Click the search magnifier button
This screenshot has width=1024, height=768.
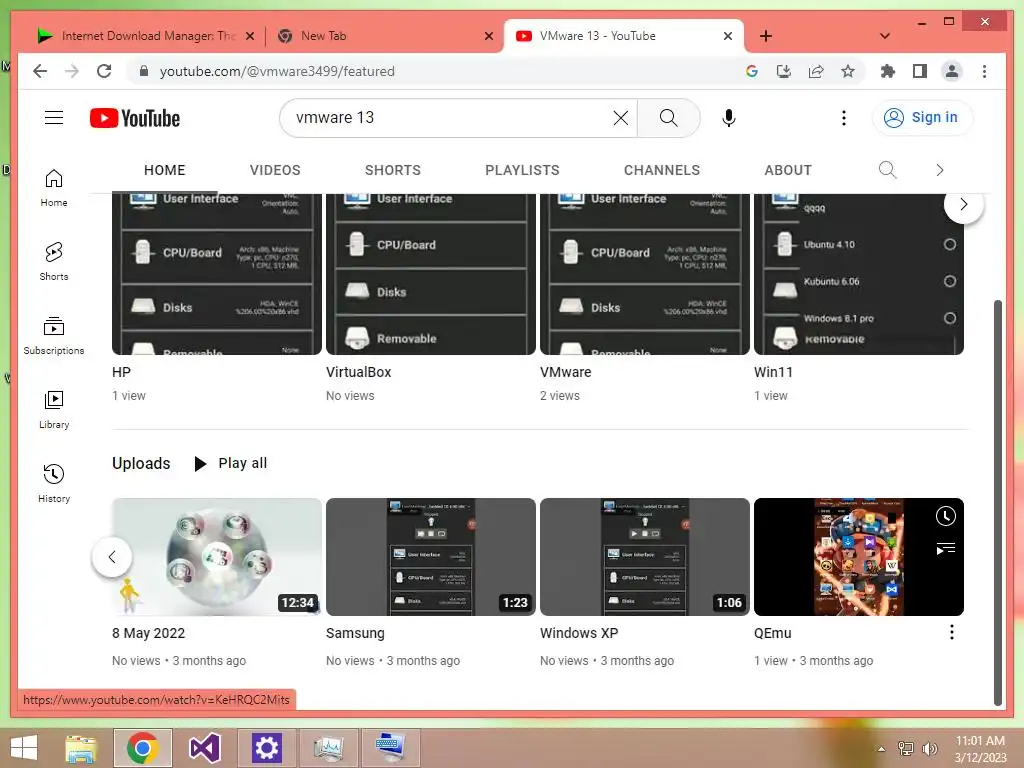(x=668, y=118)
